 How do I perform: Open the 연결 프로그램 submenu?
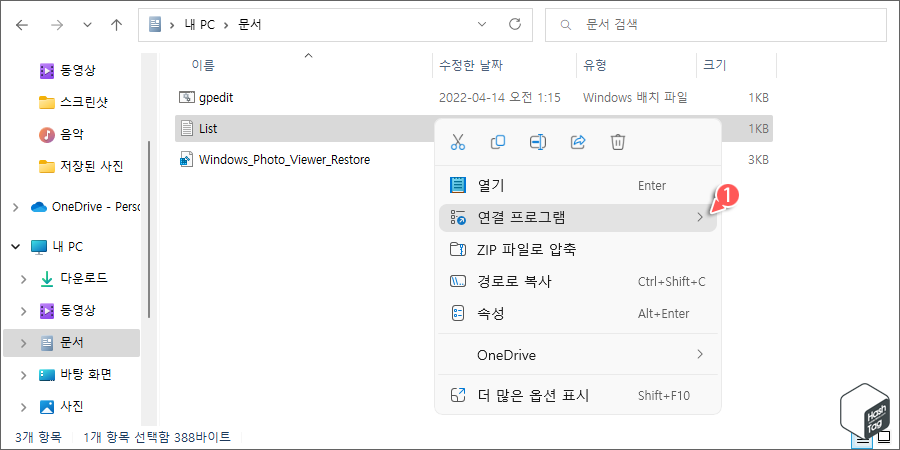(577, 218)
